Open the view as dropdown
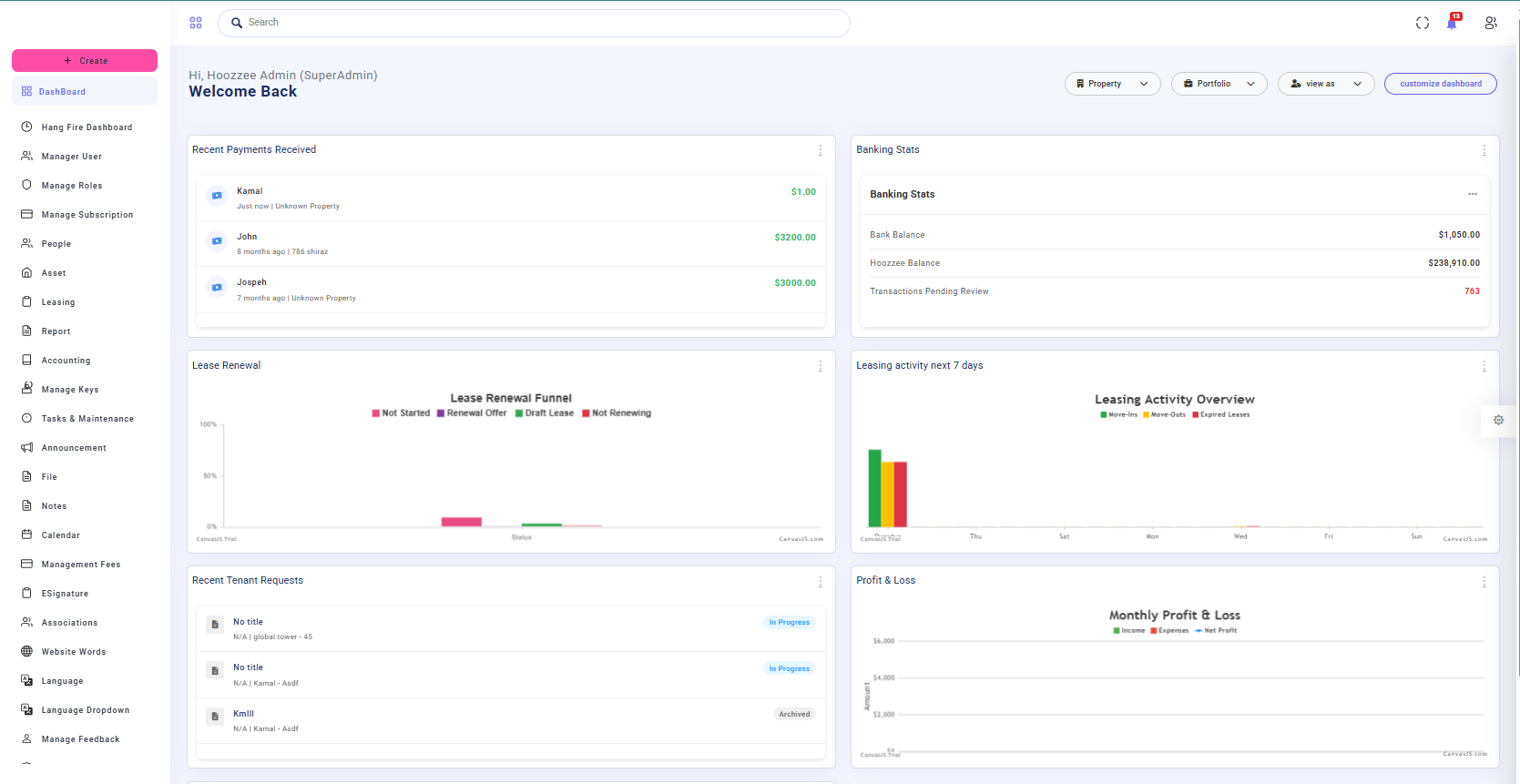1520x784 pixels. pyautogui.click(x=1325, y=84)
